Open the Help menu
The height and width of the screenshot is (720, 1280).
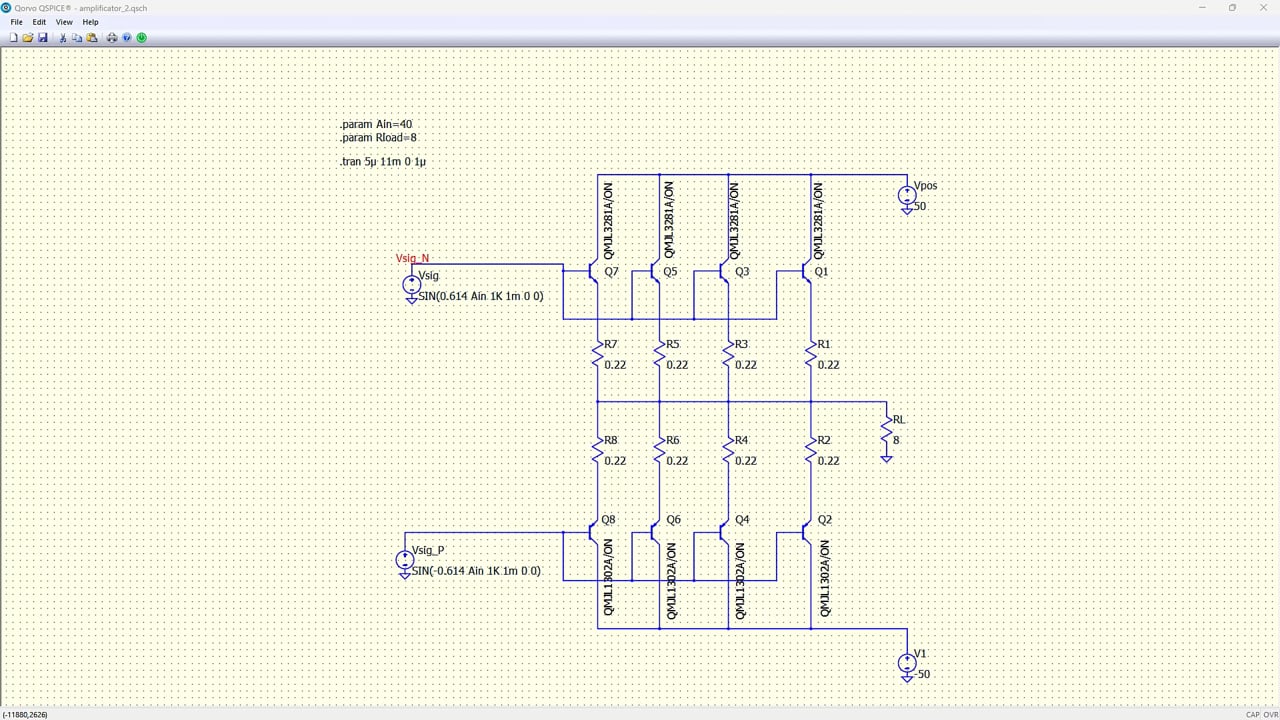pyautogui.click(x=90, y=22)
